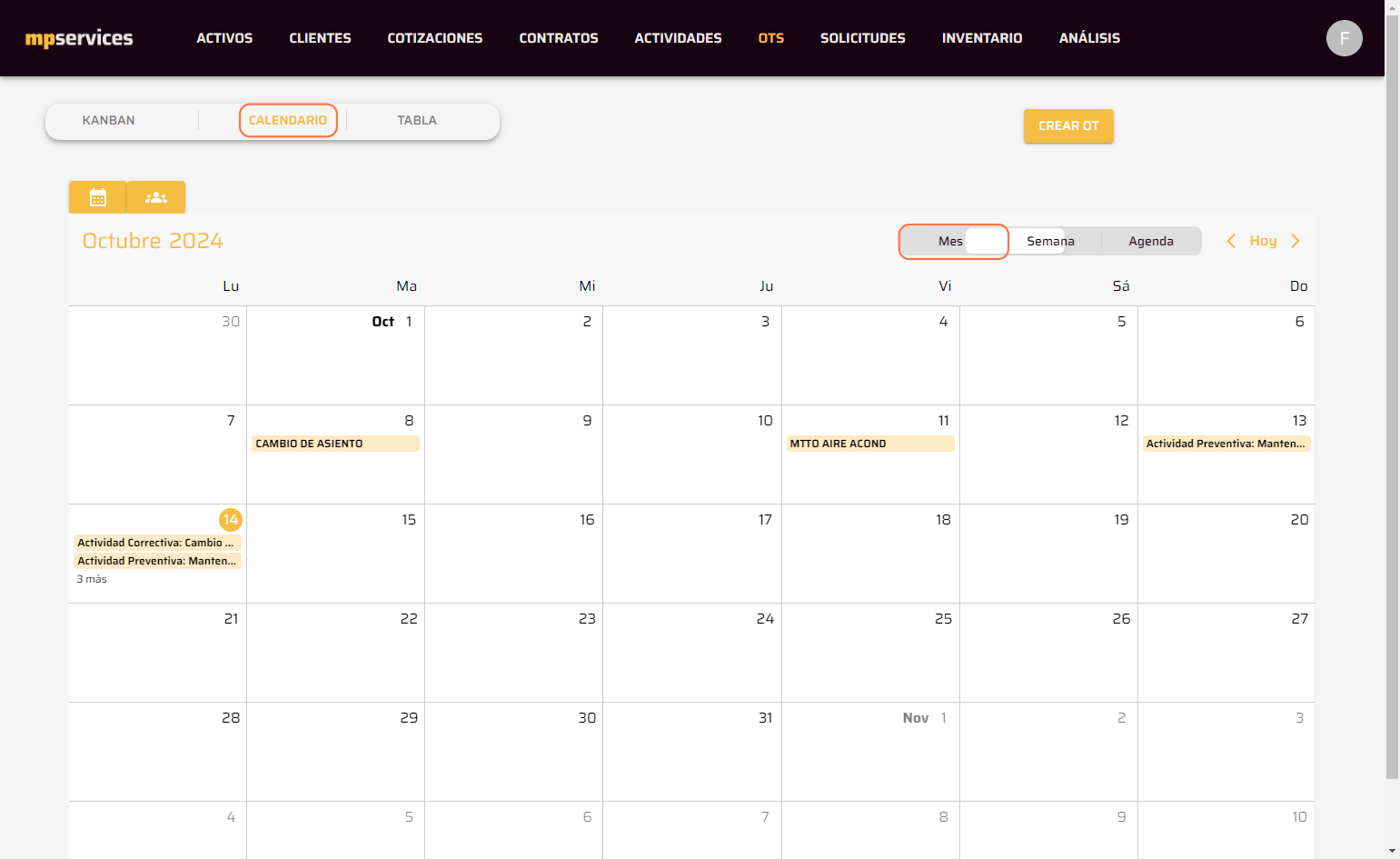Click the mpservices logo
The image size is (1400, 859).
click(79, 38)
